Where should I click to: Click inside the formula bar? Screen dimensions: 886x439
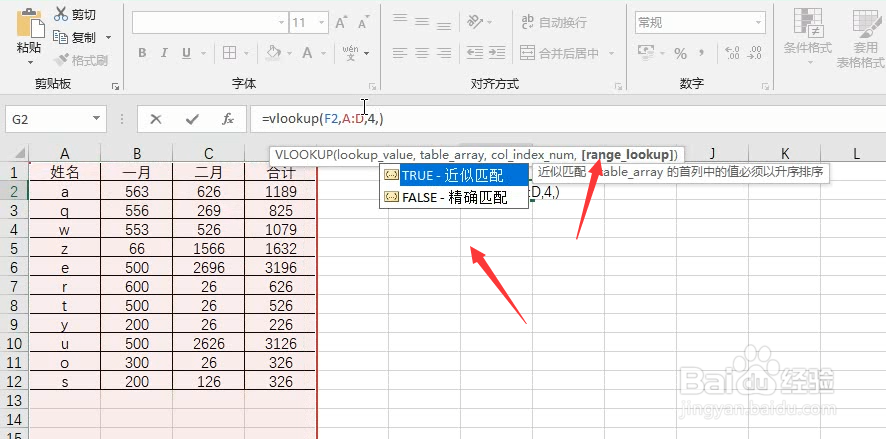pos(568,119)
